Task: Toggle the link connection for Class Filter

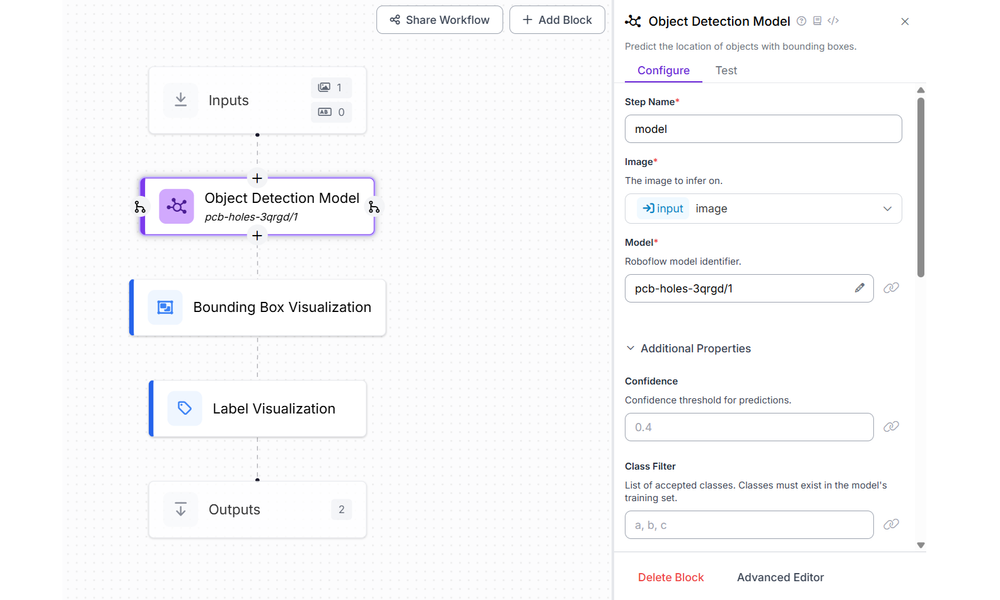Action: (x=891, y=524)
